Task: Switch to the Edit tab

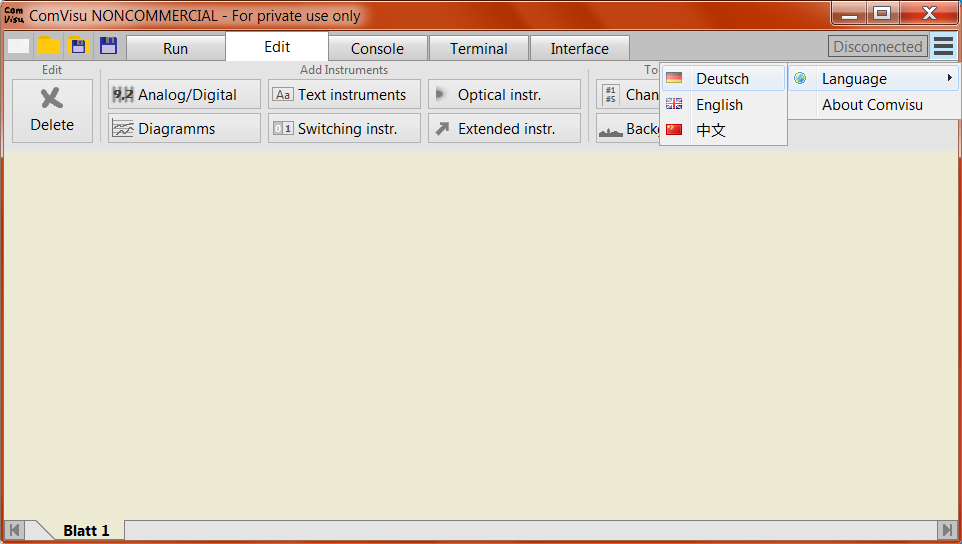Action: tap(277, 46)
